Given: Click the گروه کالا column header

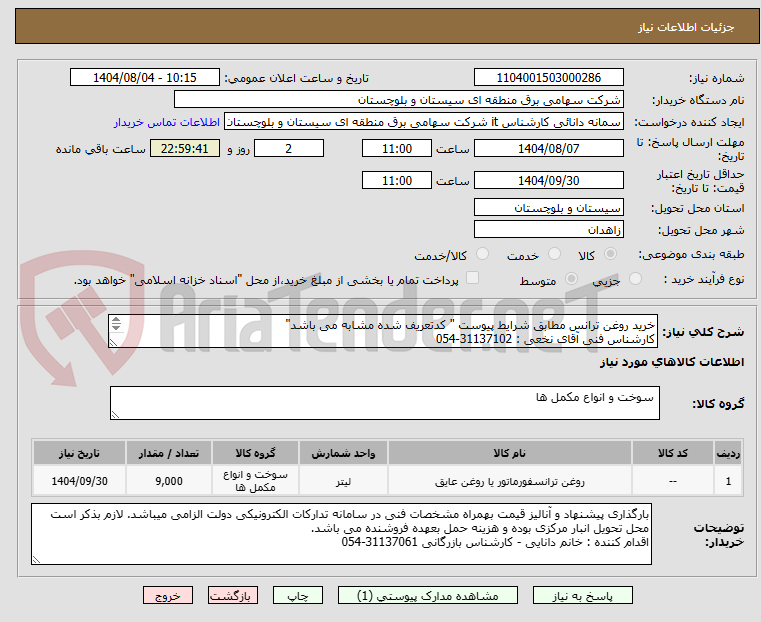Looking at the screenshot, I should coord(255,453).
